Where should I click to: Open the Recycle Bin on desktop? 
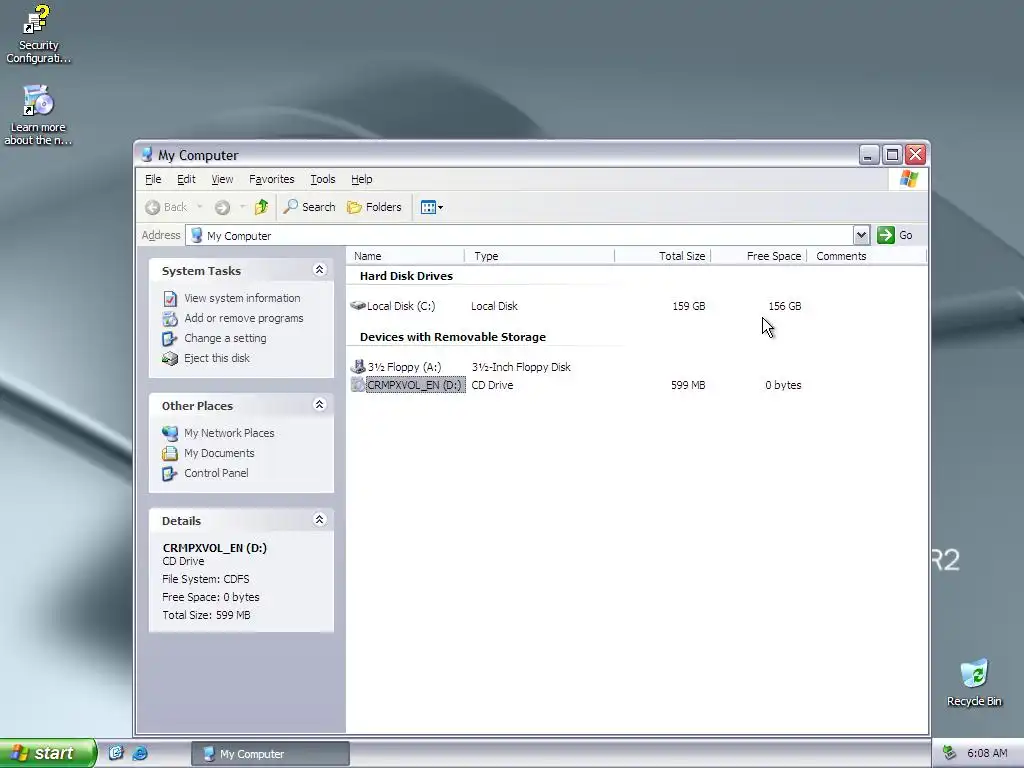click(x=974, y=683)
